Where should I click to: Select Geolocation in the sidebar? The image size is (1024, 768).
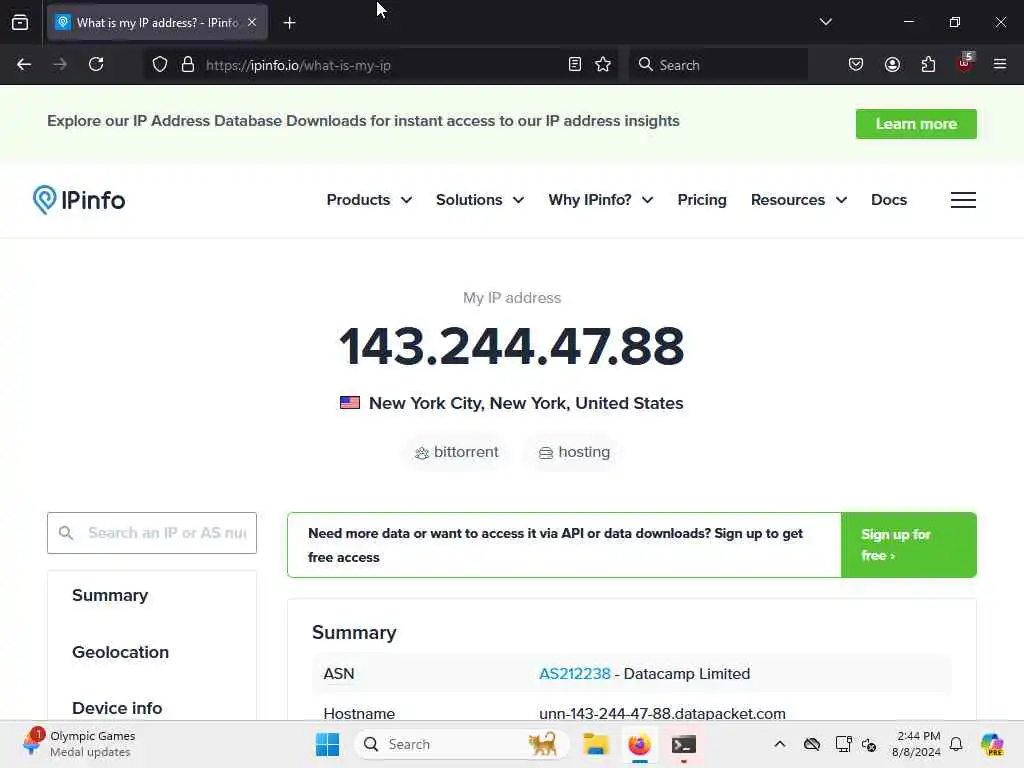coord(120,652)
